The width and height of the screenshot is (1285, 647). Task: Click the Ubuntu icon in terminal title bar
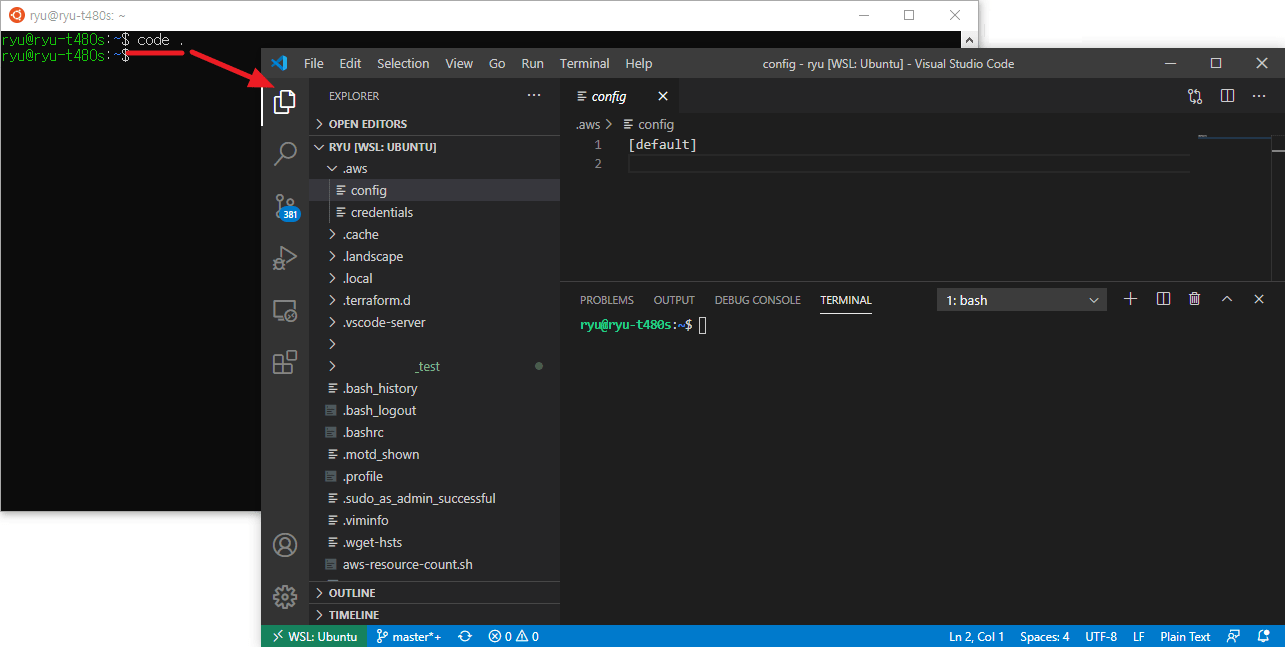pyautogui.click(x=17, y=15)
